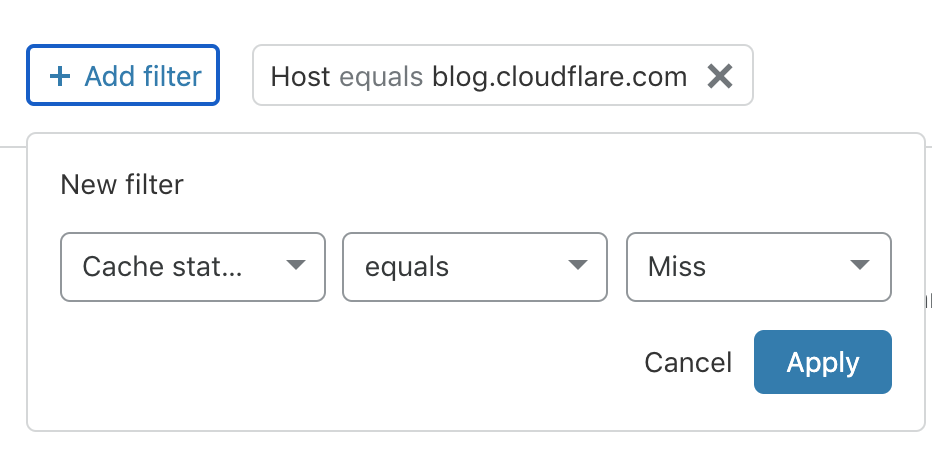Click the equals operator dropdown arrow
Image resolution: width=932 pixels, height=452 pixels.
(578, 265)
